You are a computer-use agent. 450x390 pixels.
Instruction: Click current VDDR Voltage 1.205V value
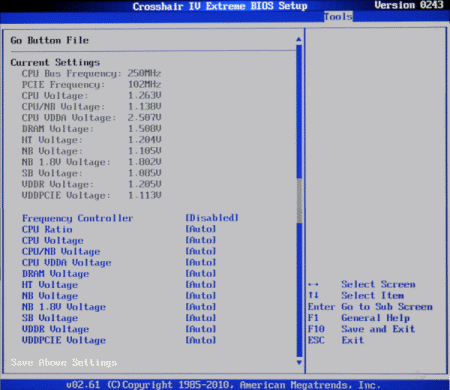[x=144, y=184]
